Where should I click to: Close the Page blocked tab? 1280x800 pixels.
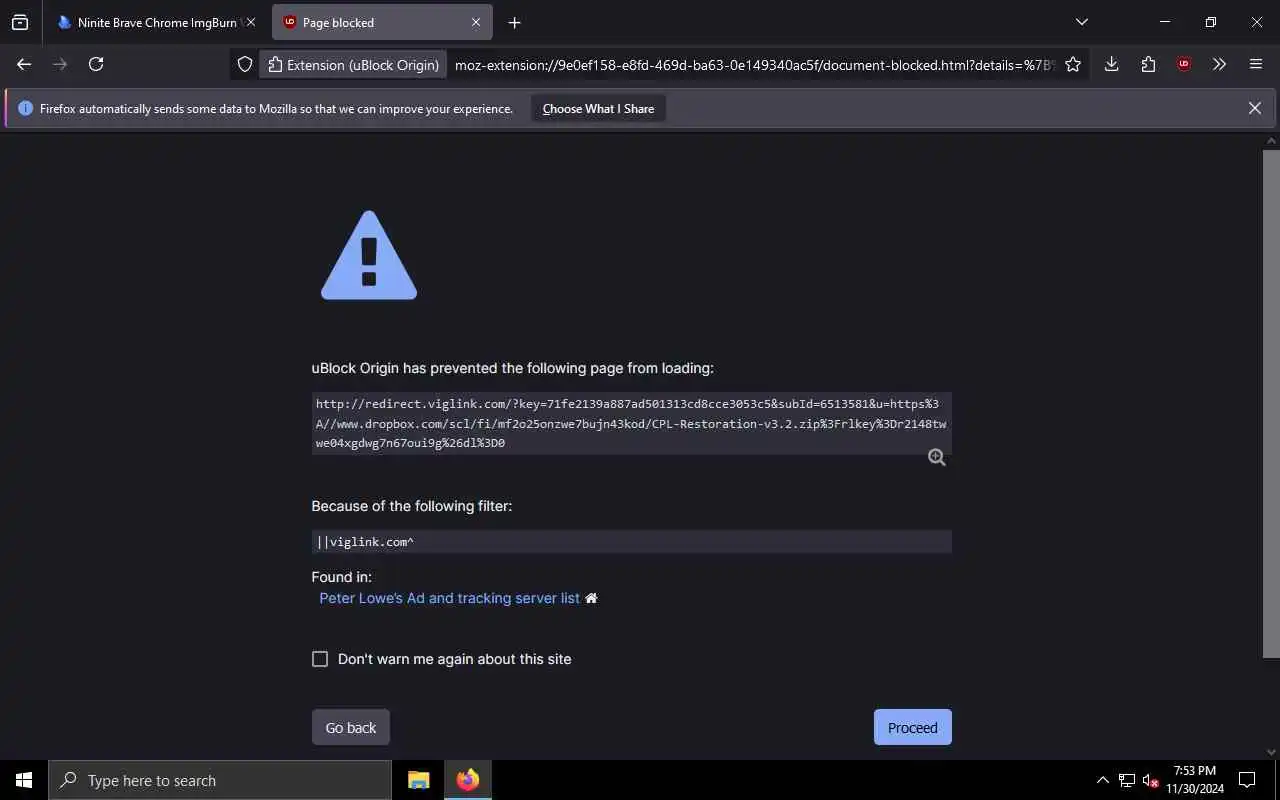point(476,22)
